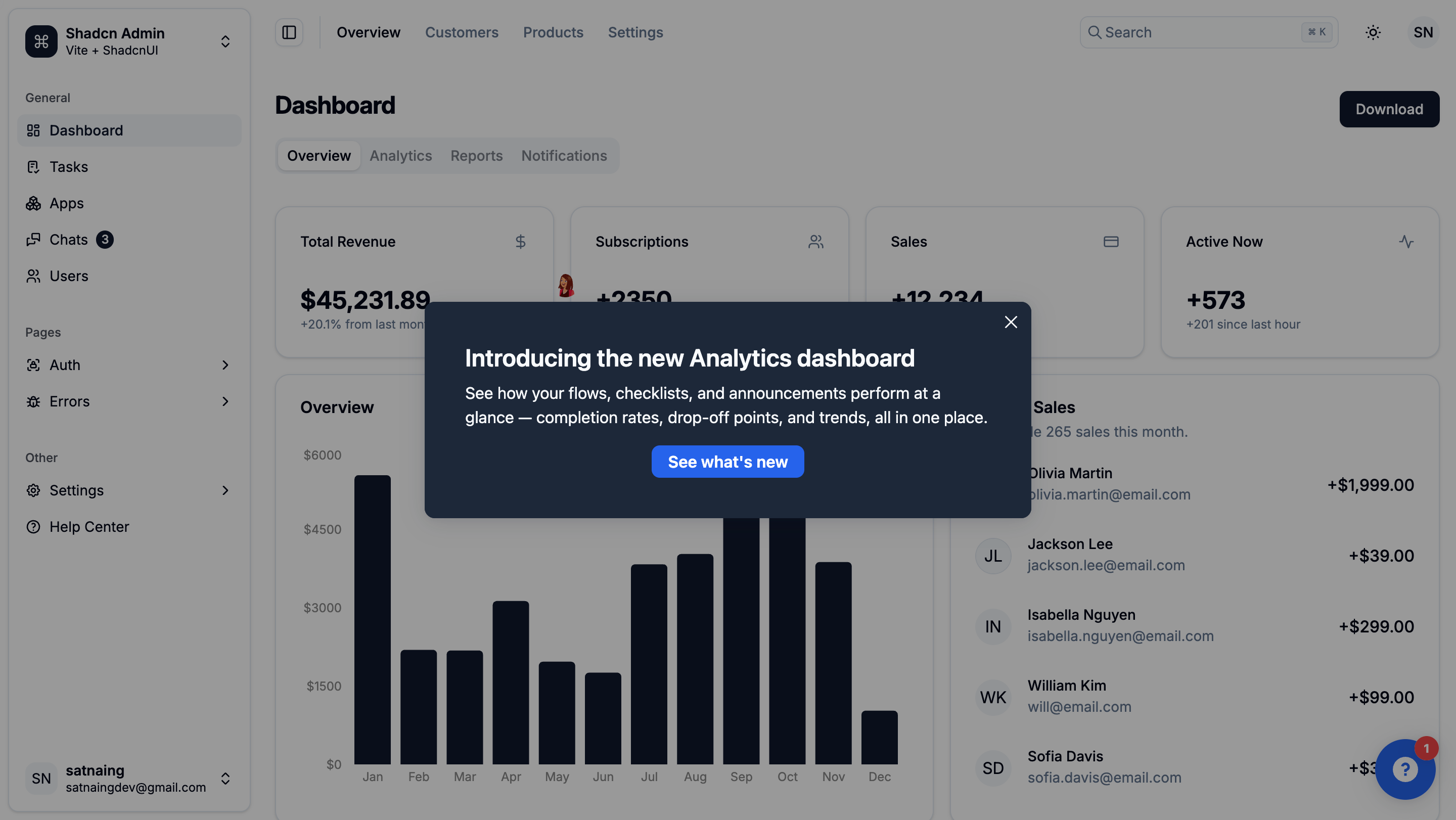Click the Shadcn Admin command logo icon

[x=41, y=41]
